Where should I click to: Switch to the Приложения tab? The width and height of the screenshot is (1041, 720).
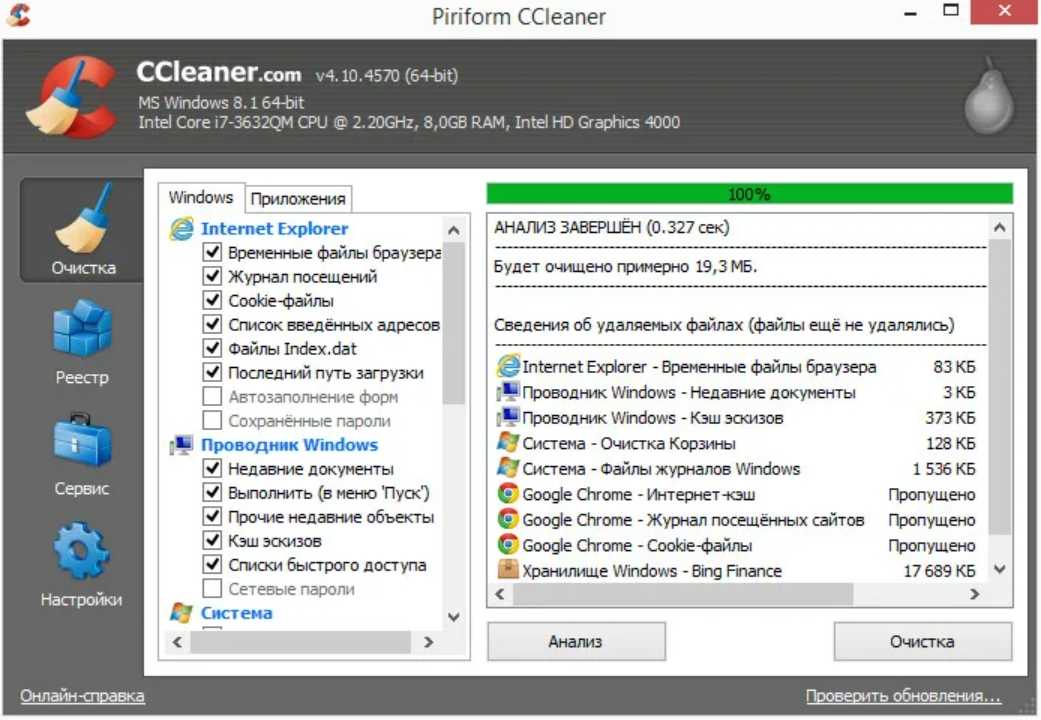(x=298, y=199)
